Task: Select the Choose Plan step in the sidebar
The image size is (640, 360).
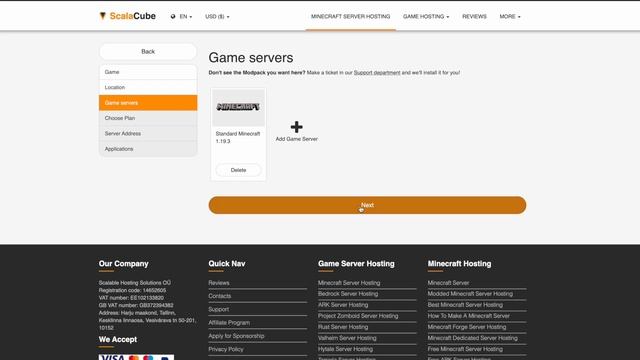Action: click(148, 118)
